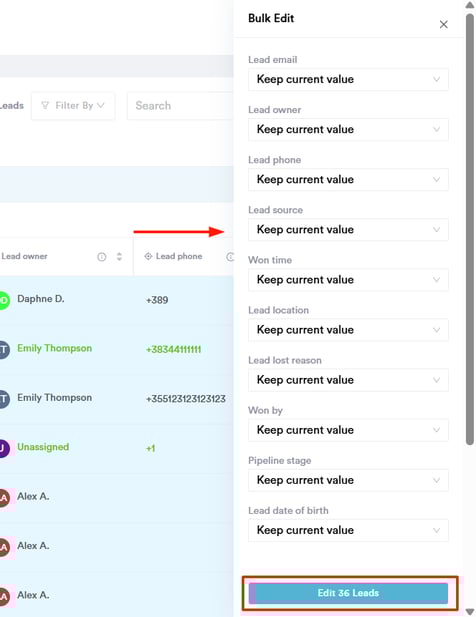The image size is (476, 617).
Task: Click the Lead phone target icon
Action: point(148,256)
